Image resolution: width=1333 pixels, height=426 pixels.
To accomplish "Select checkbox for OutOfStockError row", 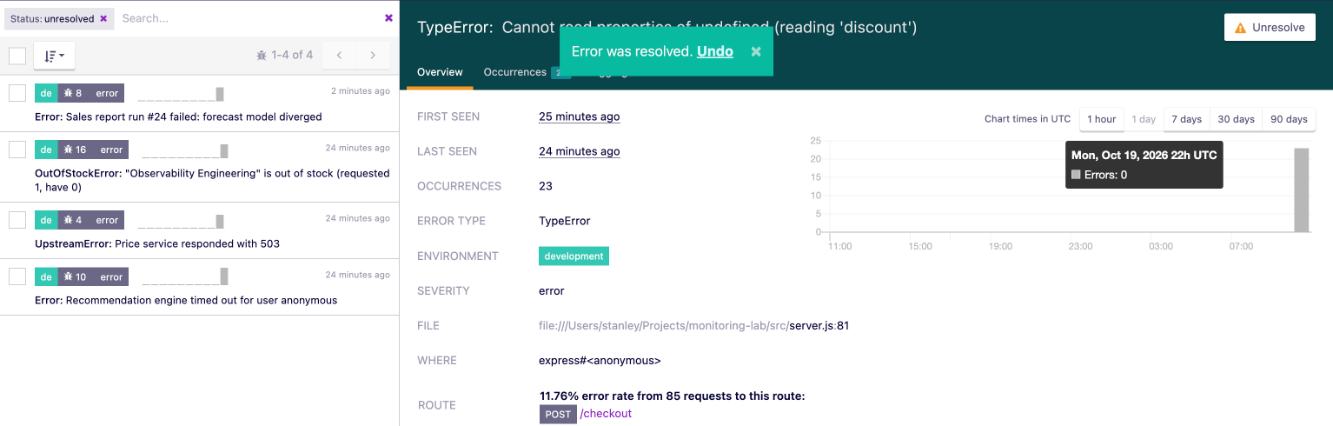I will coord(17,149).
